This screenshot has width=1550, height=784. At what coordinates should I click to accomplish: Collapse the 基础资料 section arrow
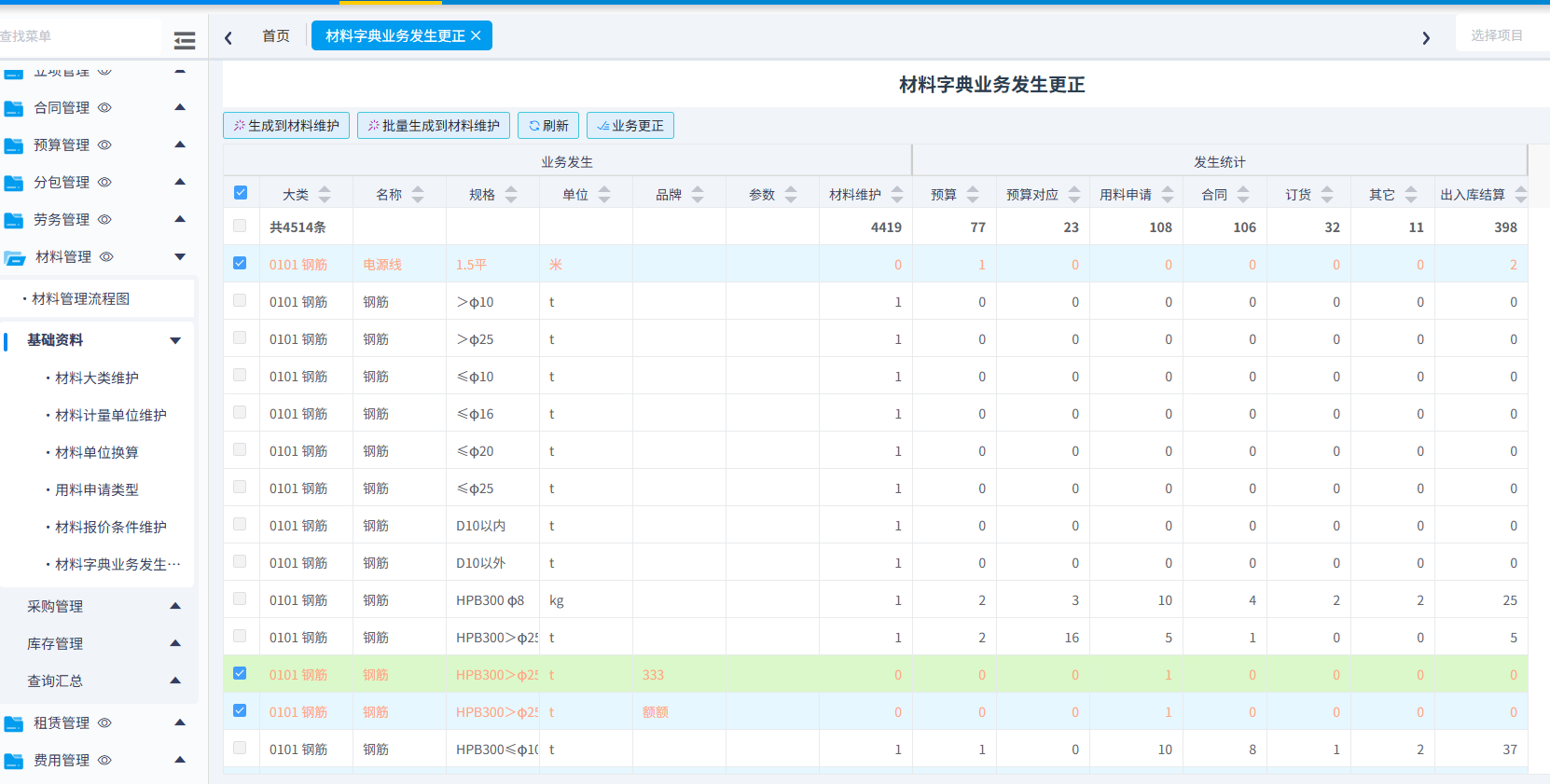pyautogui.click(x=175, y=341)
